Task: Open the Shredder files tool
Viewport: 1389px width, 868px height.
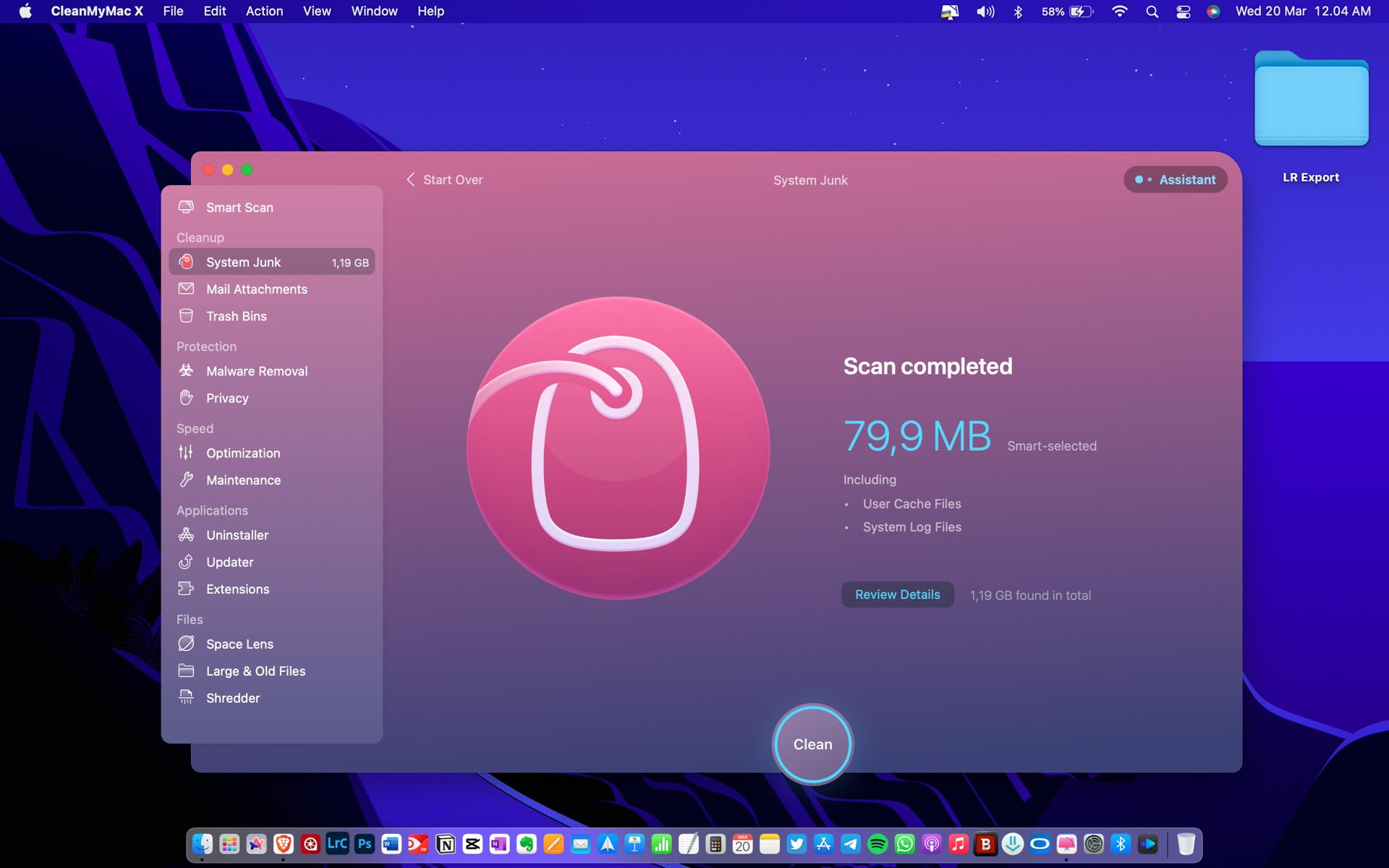Action: click(x=232, y=697)
